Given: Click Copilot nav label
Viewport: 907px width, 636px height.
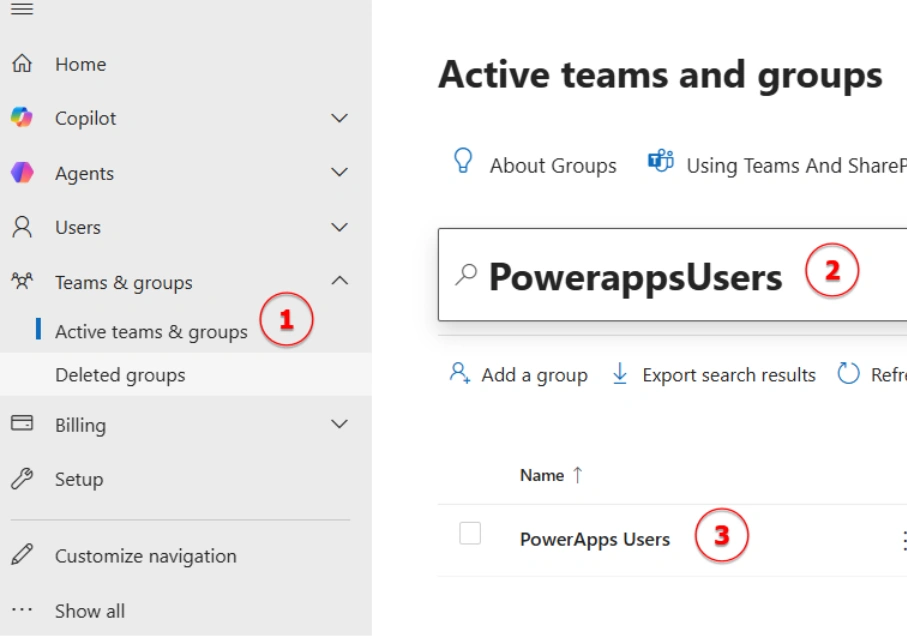Looking at the screenshot, I should tap(86, 119).
